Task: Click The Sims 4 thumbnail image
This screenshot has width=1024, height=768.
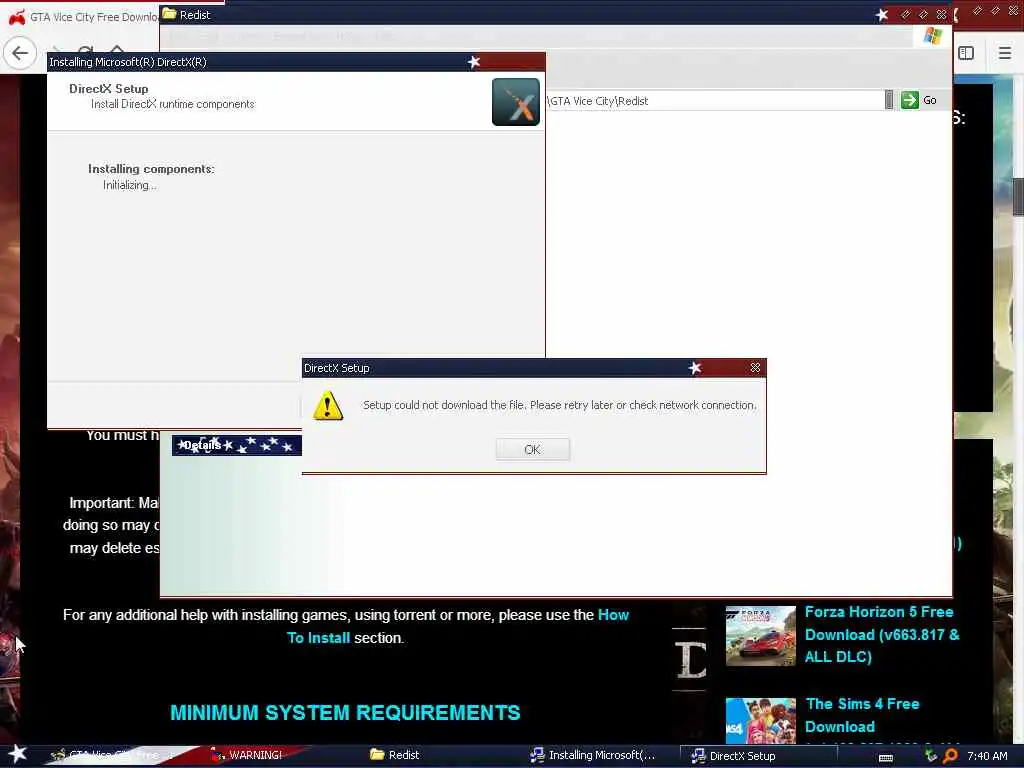Action: 760,721
